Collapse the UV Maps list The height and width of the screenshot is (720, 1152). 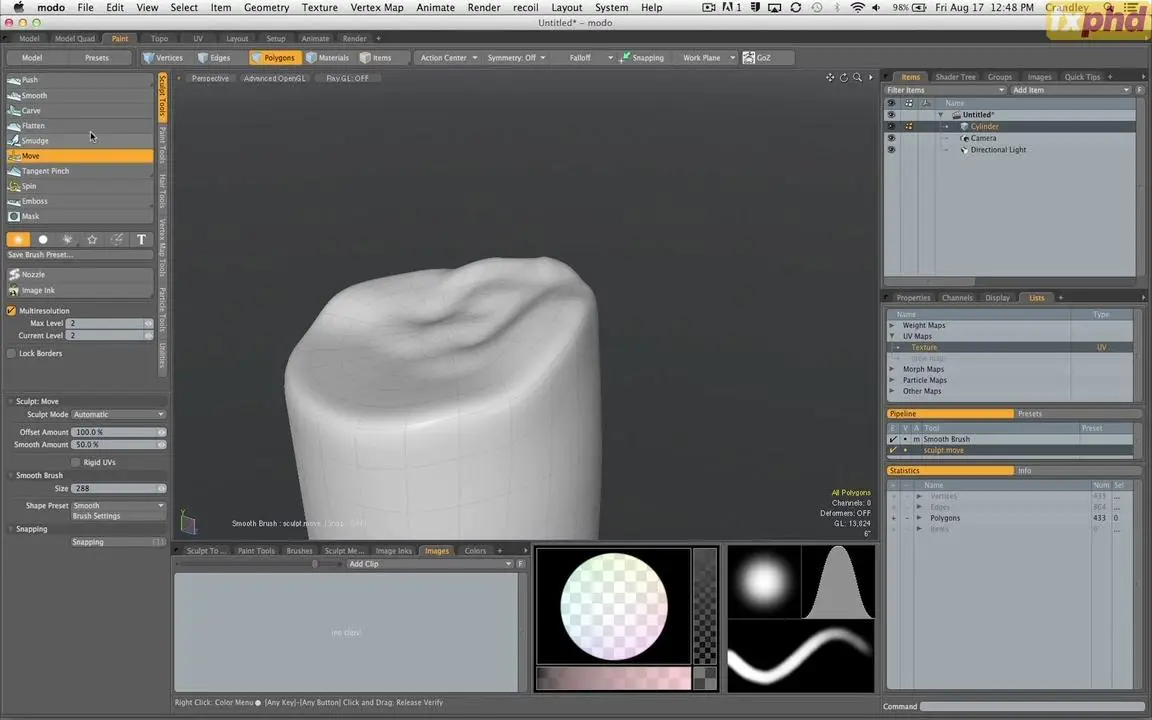(x=892, y=336)
